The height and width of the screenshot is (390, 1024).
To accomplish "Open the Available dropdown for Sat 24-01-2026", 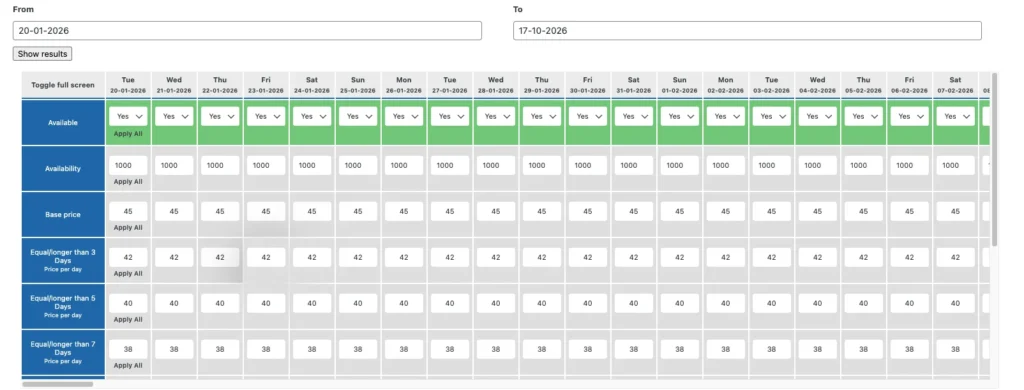I will 312,116.
